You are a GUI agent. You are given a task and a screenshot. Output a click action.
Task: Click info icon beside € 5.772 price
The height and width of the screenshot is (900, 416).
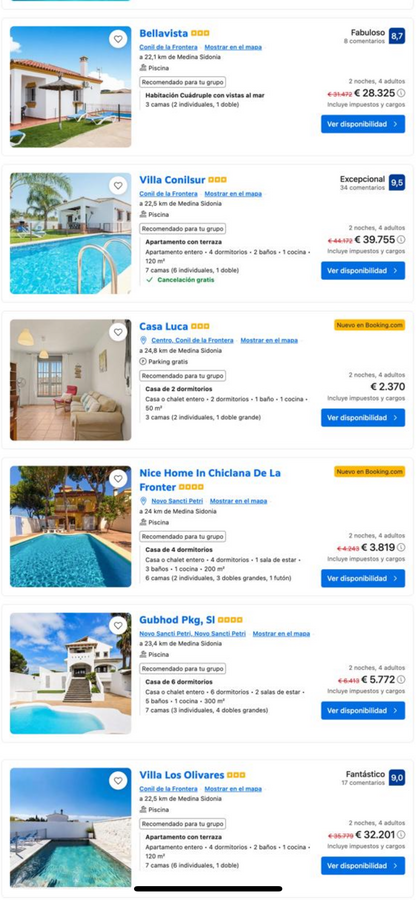[x=401, y=680]
